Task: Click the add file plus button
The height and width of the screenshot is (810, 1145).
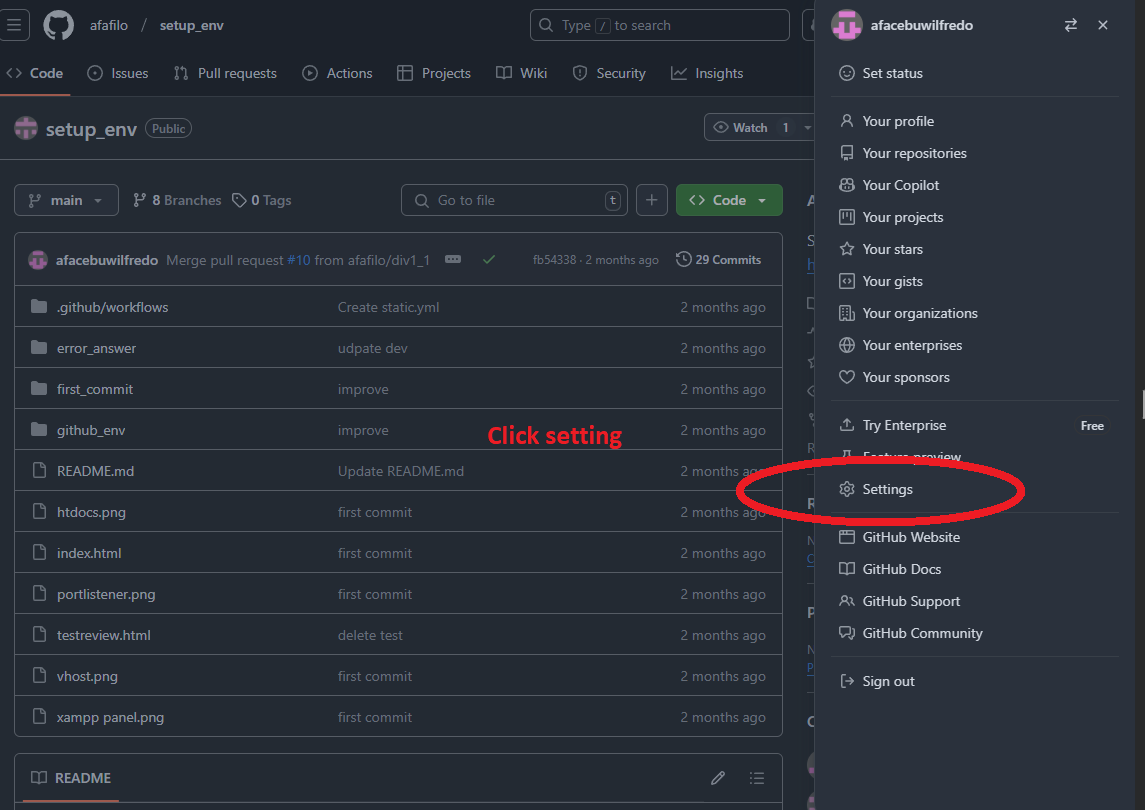Action: (x=651, y=200)
